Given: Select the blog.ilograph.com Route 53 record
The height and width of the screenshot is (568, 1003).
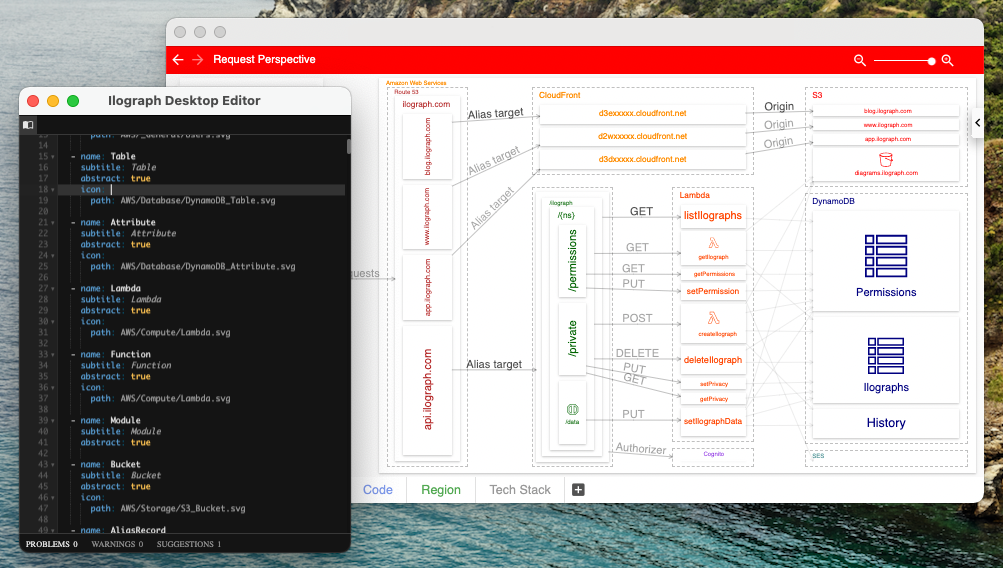Looking at the screenshot, I should click(x=427, y=146).
